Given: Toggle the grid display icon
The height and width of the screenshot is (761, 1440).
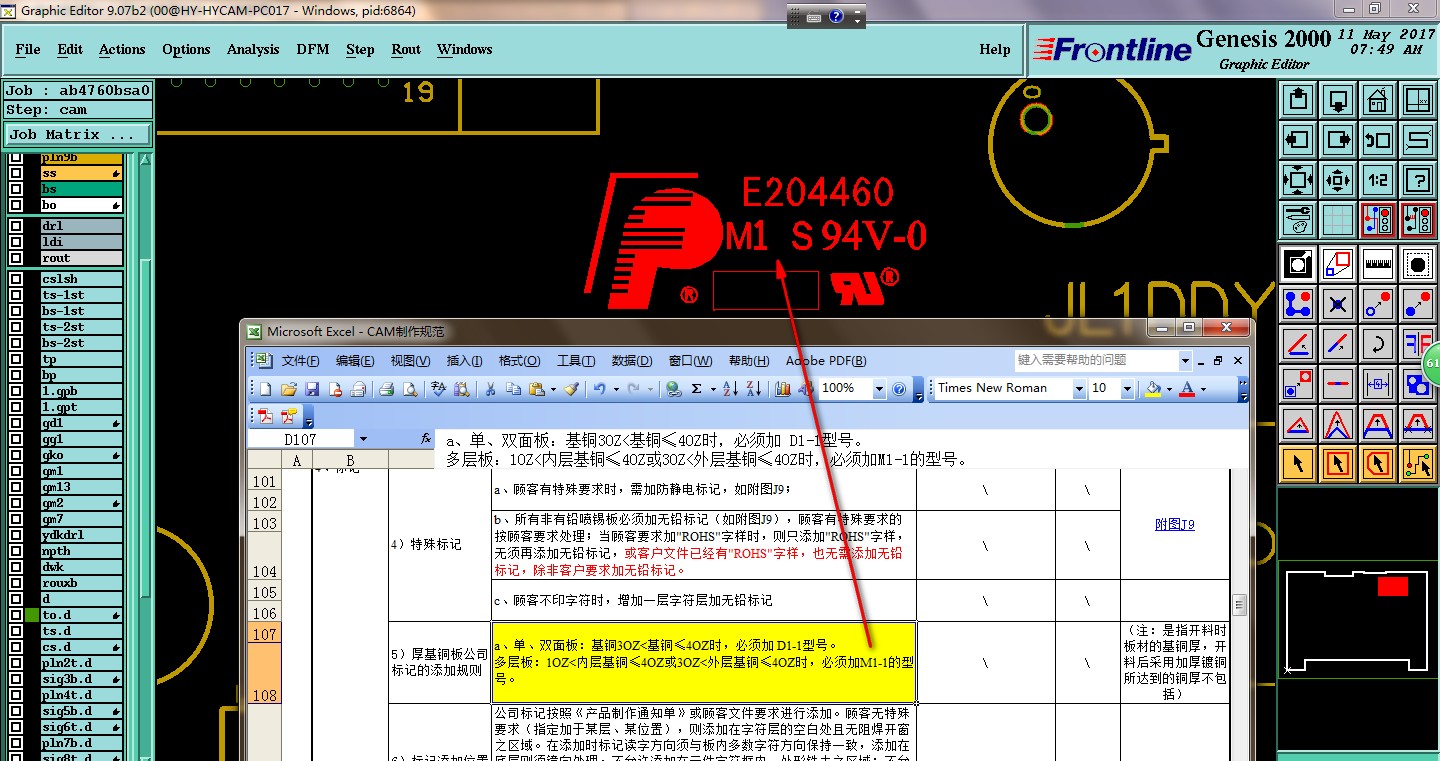Looking at the screenshot, I should (x=1337, y=219).
